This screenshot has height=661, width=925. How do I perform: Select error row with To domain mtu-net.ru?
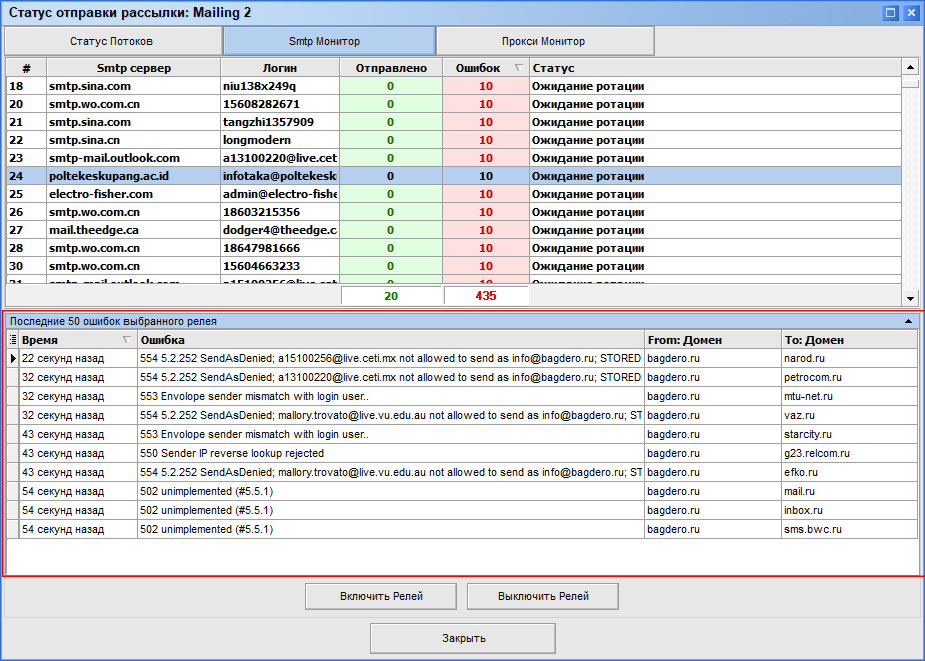[x=462, y=396]
